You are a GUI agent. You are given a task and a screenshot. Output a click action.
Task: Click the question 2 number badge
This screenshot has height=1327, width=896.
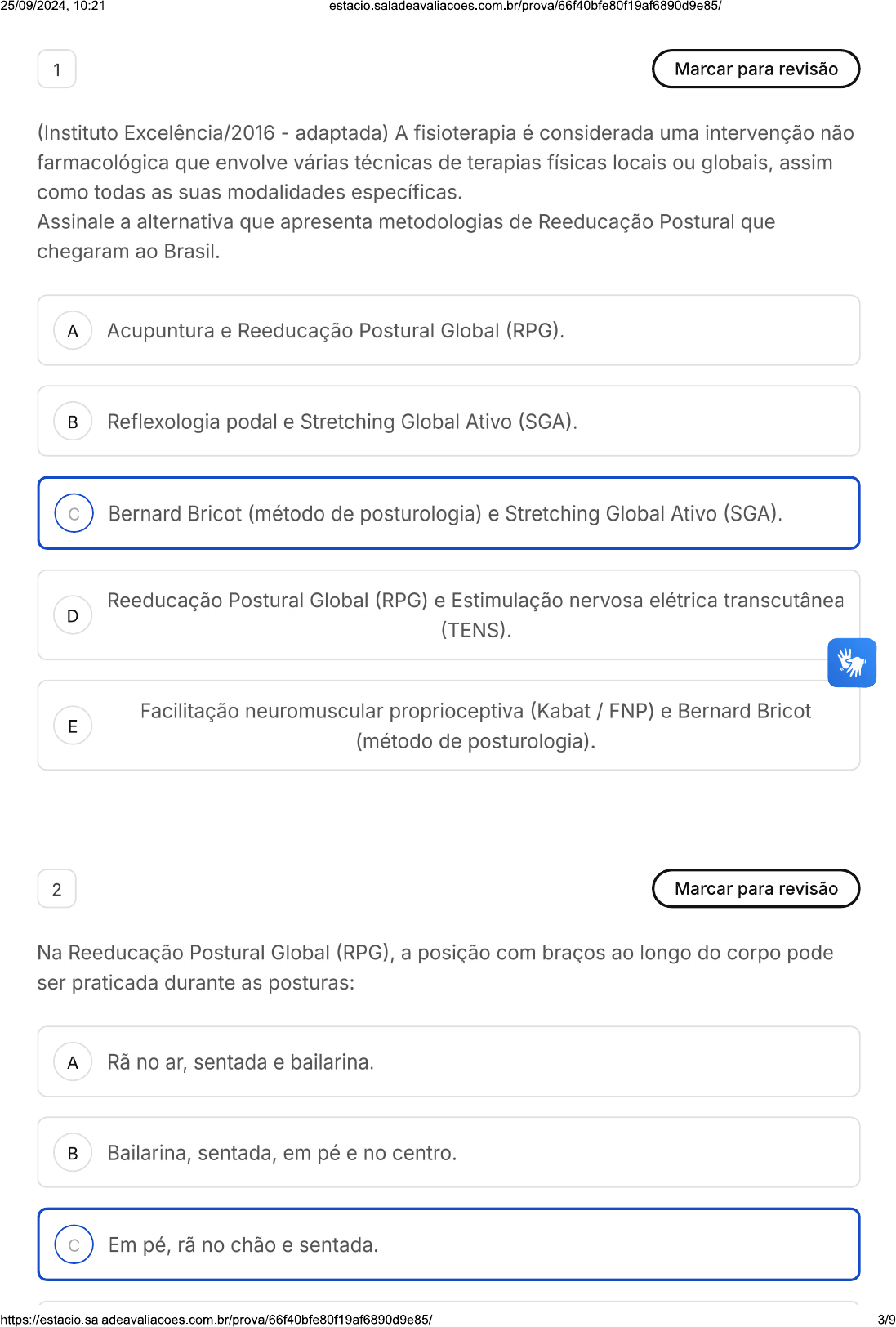pos(57,889)
